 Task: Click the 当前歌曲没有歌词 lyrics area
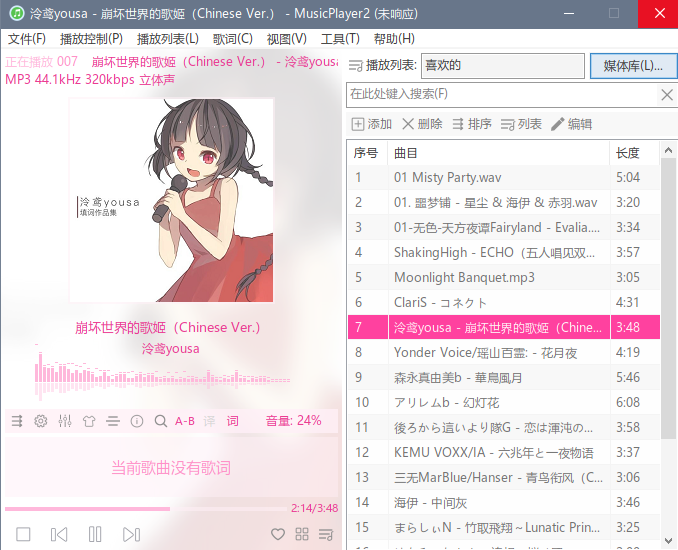coord(171,468)
